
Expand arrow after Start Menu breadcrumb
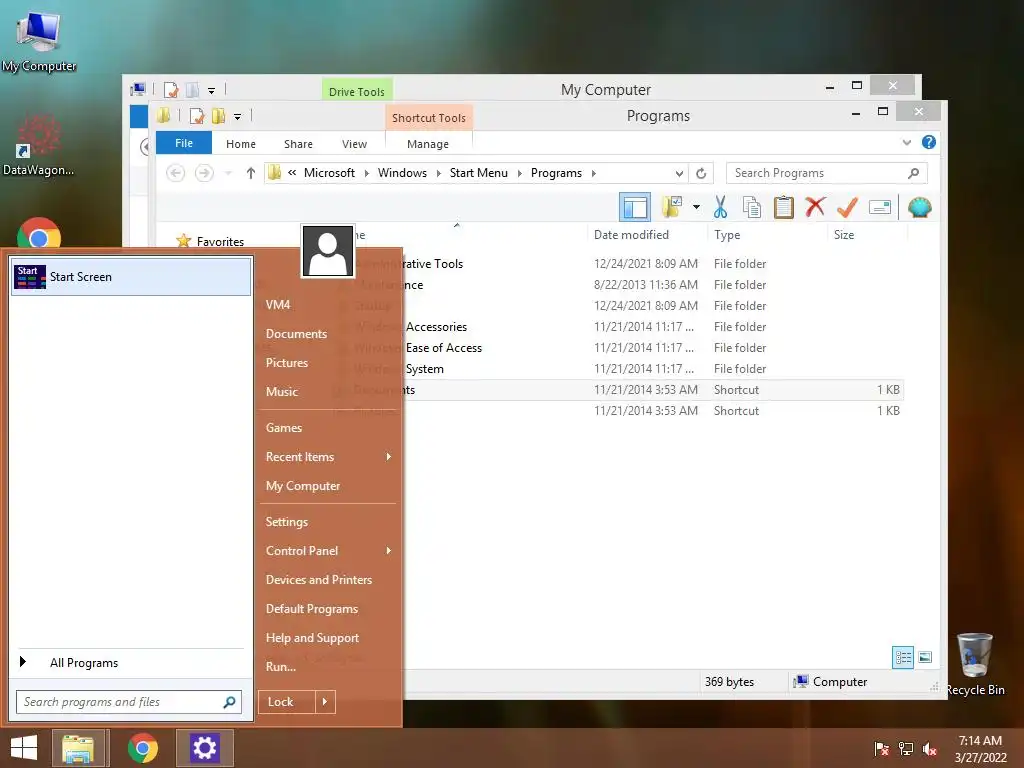[x=520, y=173]
